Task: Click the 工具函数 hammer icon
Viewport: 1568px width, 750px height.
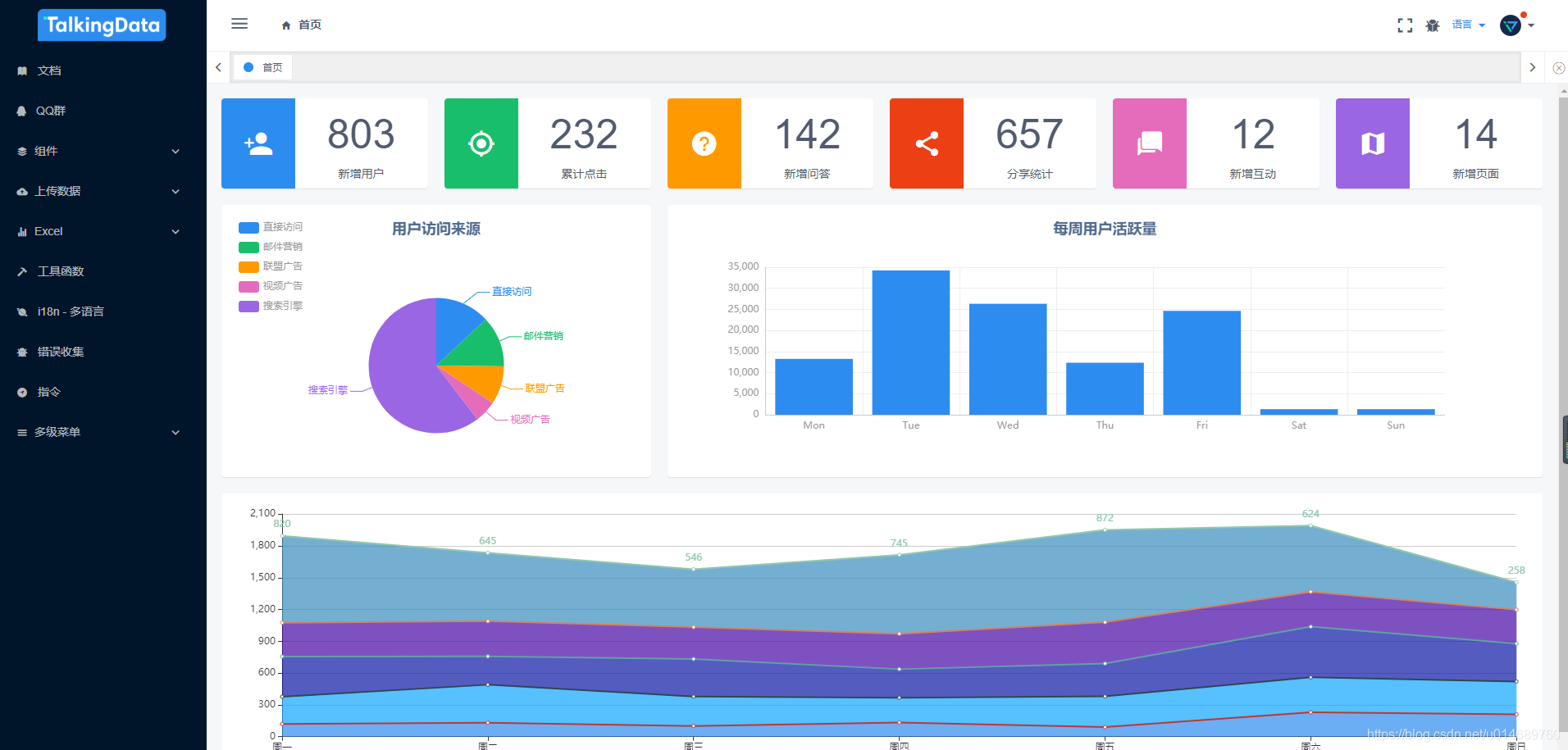Action: click(x=22, y=272)
